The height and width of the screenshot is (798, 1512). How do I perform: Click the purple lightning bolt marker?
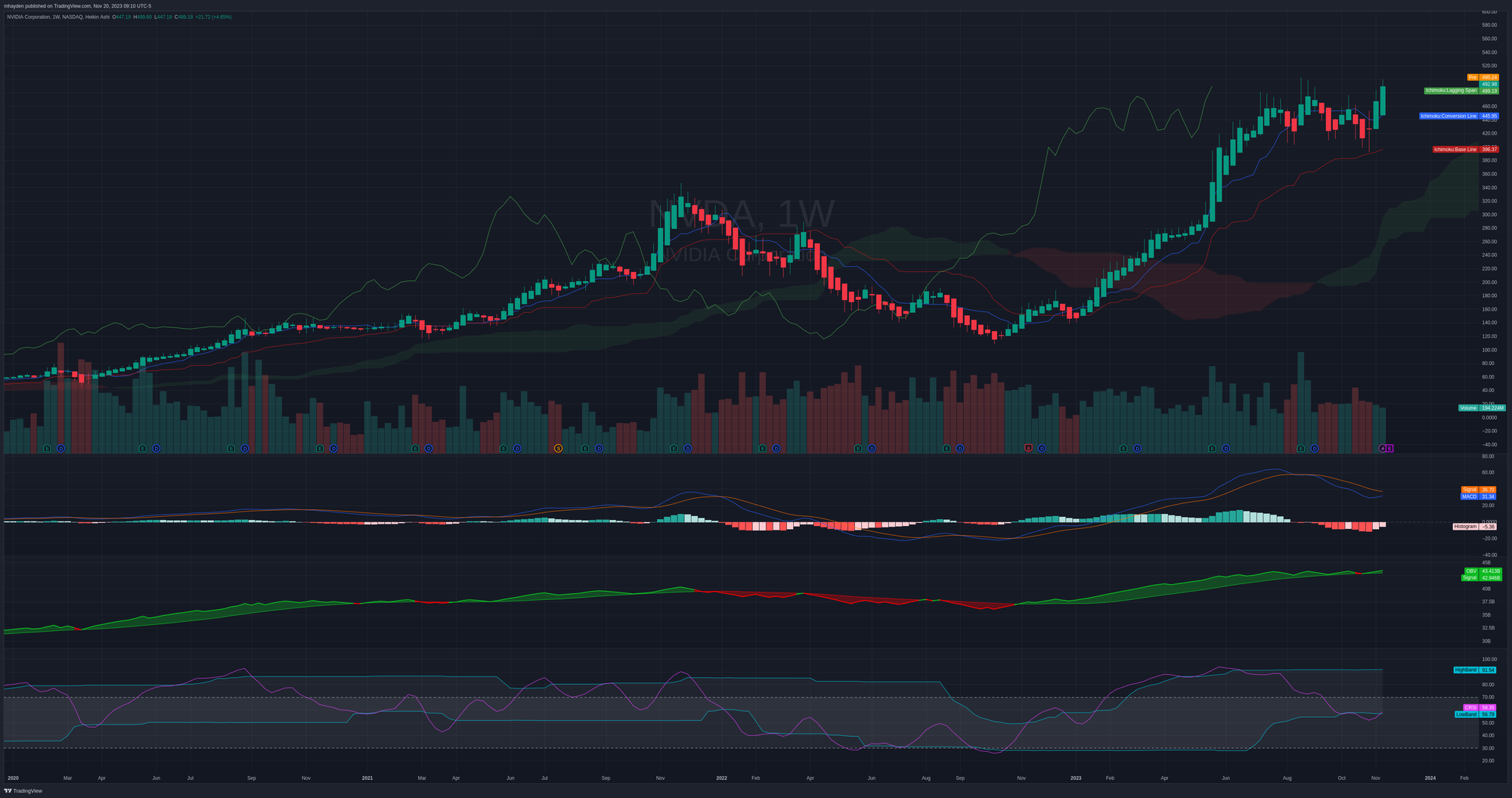(1382, 448)
